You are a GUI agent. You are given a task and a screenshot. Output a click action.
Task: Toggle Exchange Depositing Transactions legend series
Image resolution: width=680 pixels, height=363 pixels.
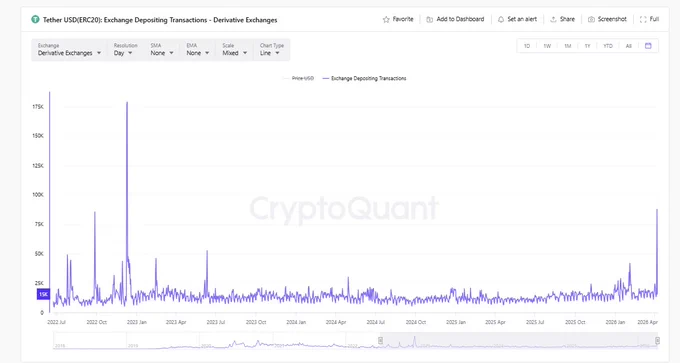click(x=364, y=78)
